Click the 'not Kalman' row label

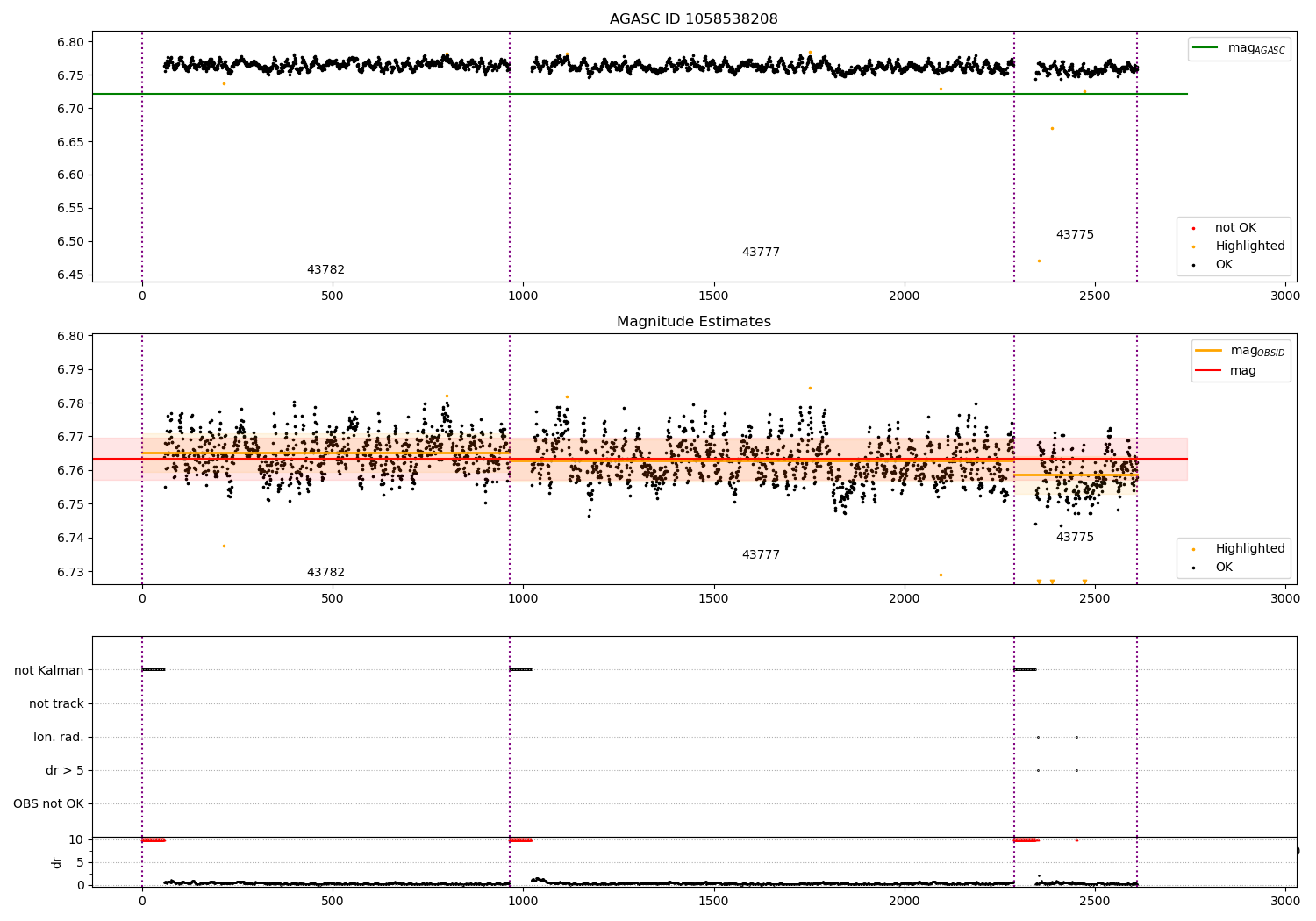pyautogui.click(x=49, y=671)
